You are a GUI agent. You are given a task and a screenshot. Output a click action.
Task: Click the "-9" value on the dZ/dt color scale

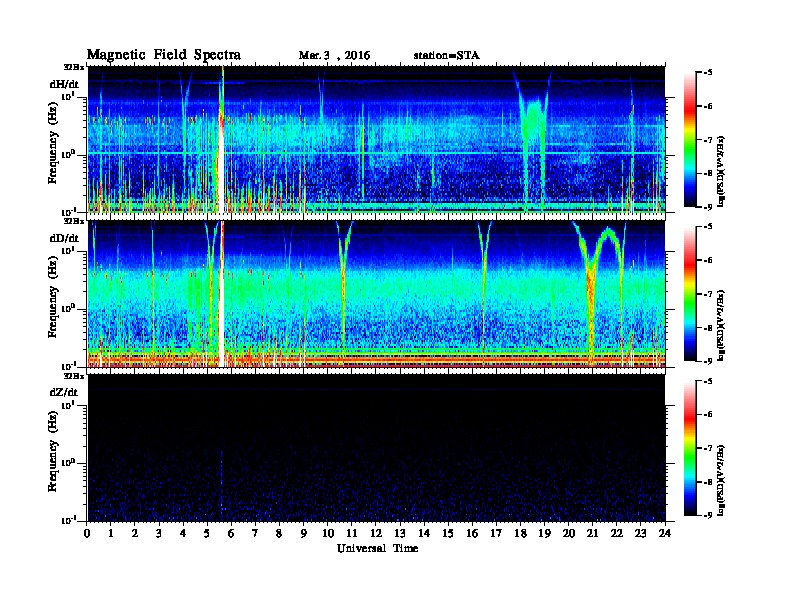[x=708, y=515]
